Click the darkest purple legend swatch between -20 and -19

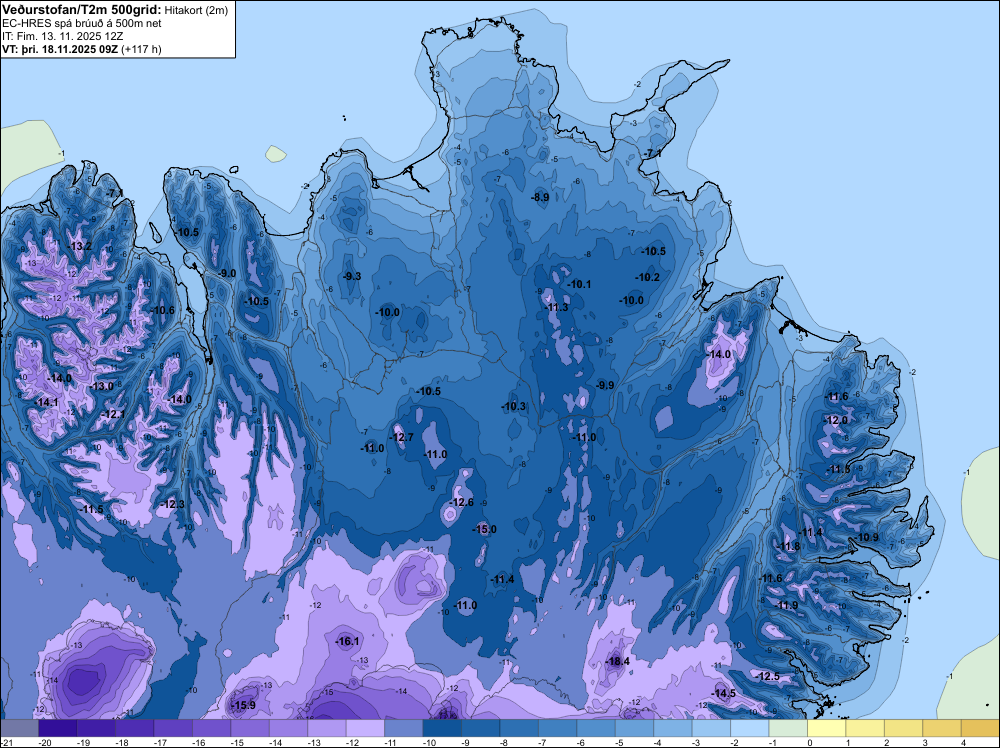coord(57,728)
